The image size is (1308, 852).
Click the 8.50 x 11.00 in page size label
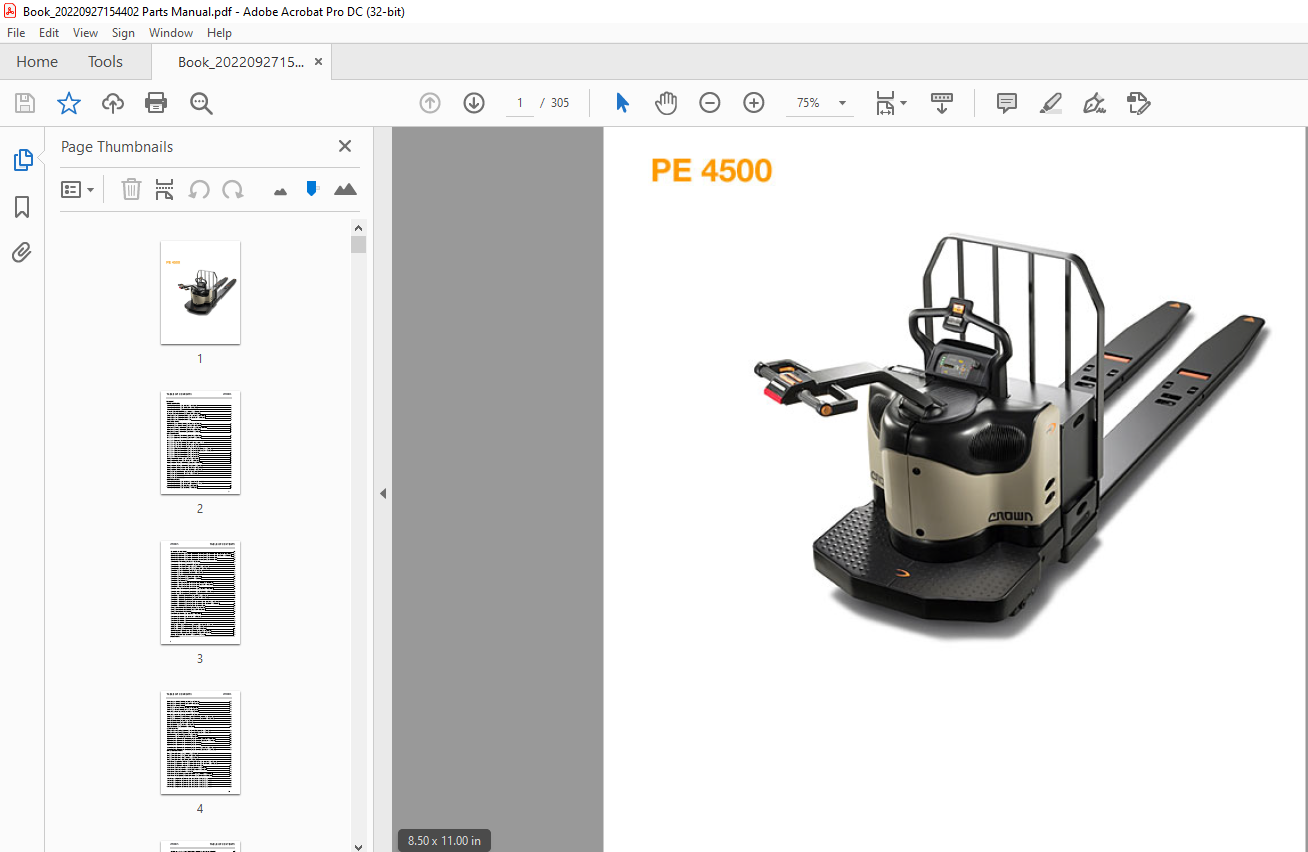tap(444, 841)
